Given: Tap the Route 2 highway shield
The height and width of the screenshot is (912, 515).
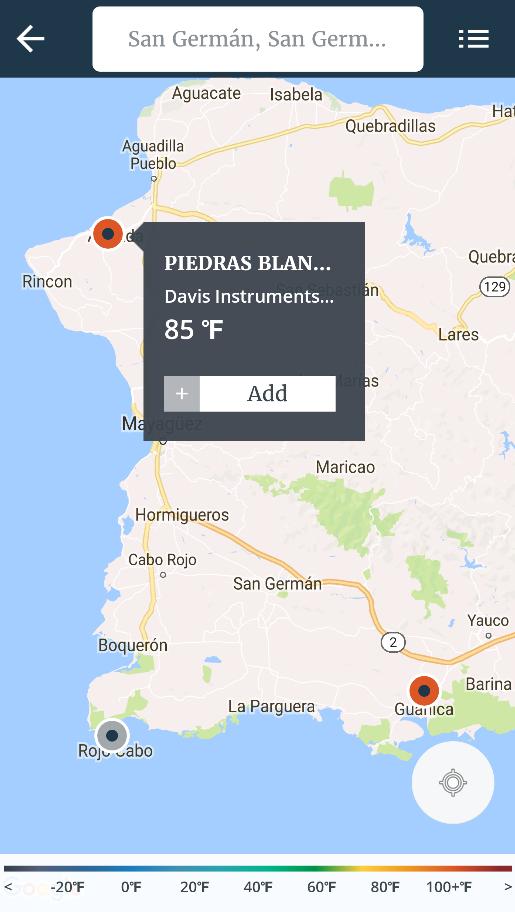Looking at the screenshot, I should point(393,642).
